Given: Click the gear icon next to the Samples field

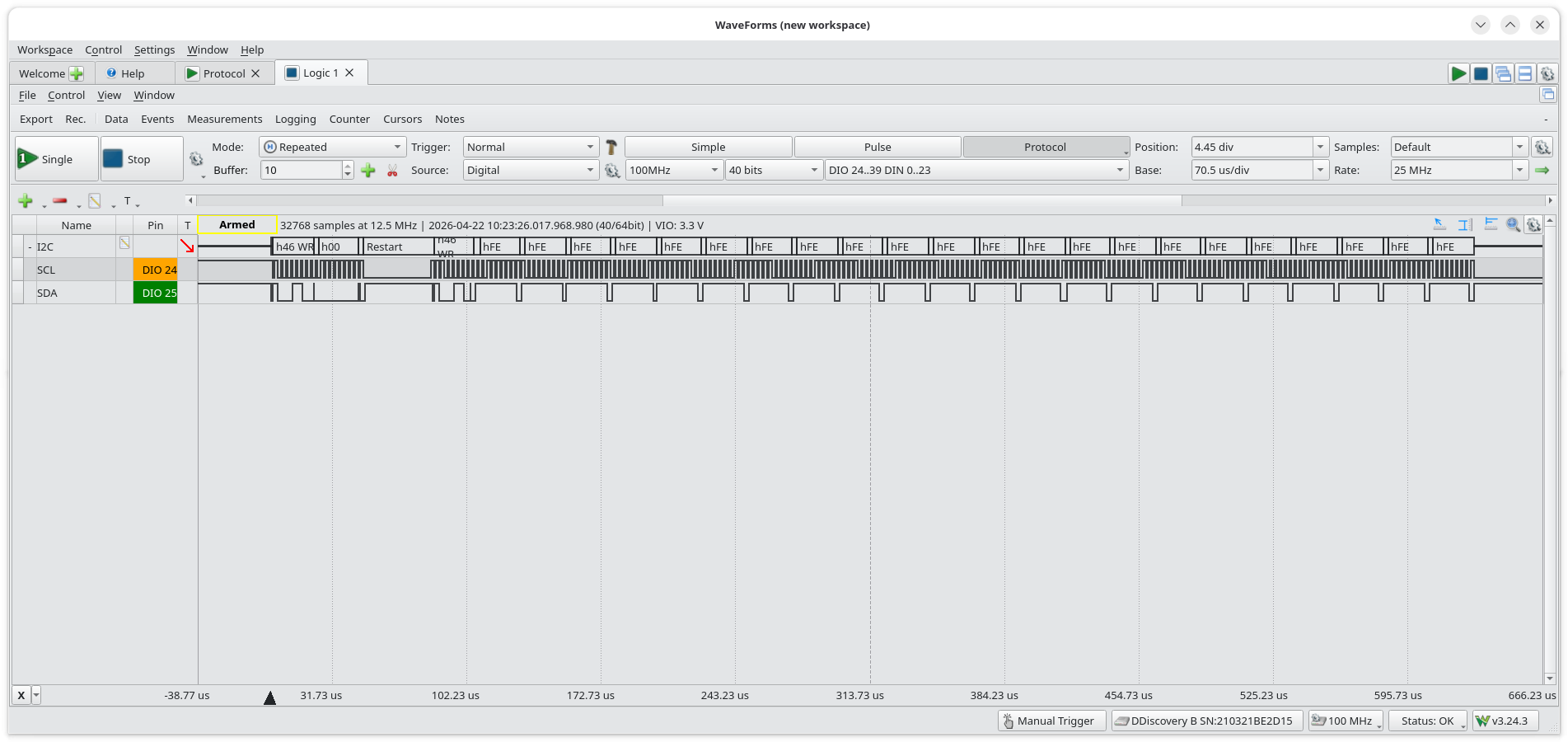Looking at the screenshot, I should coord(1542,147).
